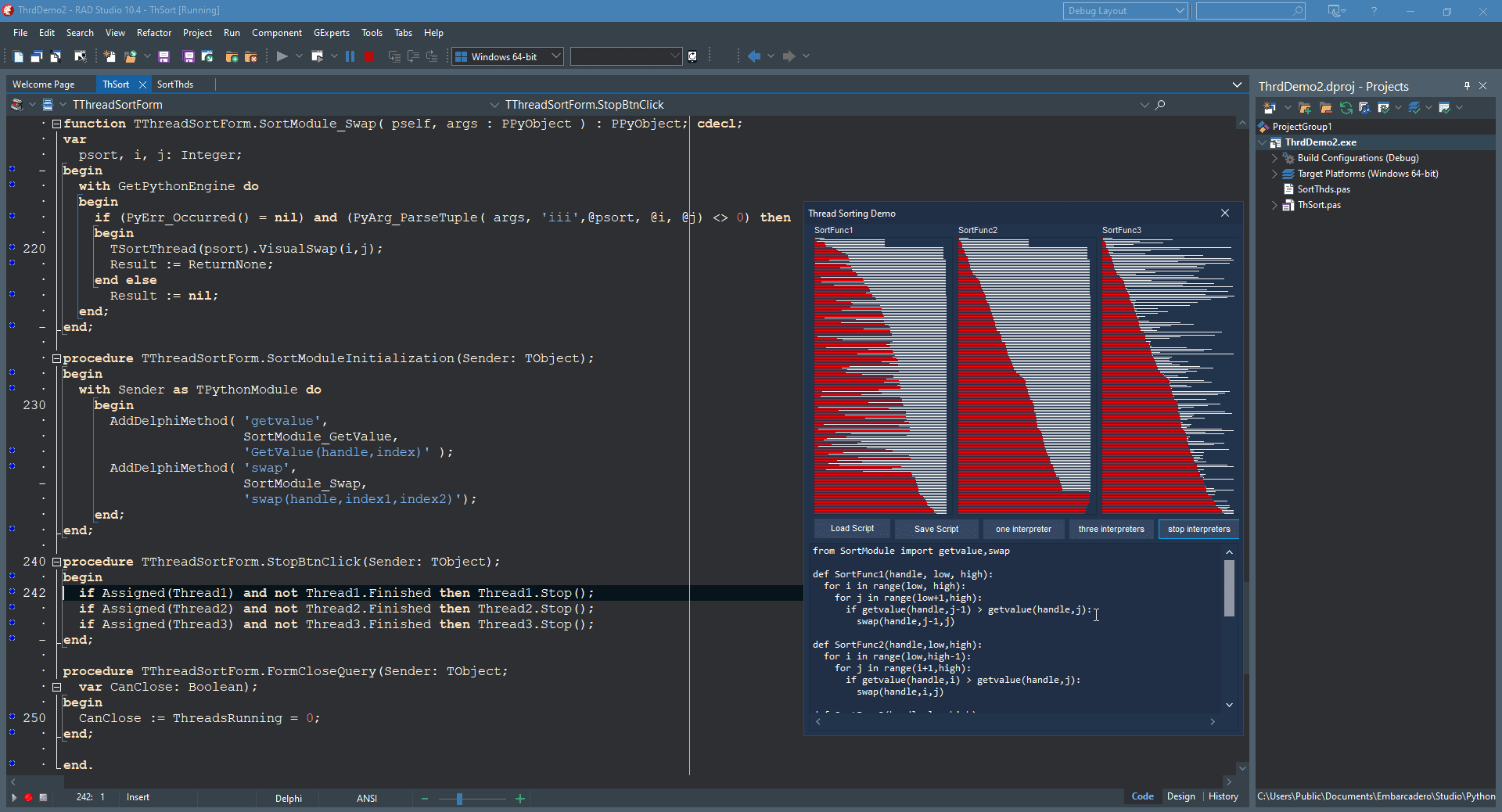Click the new project icon in Projects panel
Viewport: 1502px width, 812px height.
1270,108
